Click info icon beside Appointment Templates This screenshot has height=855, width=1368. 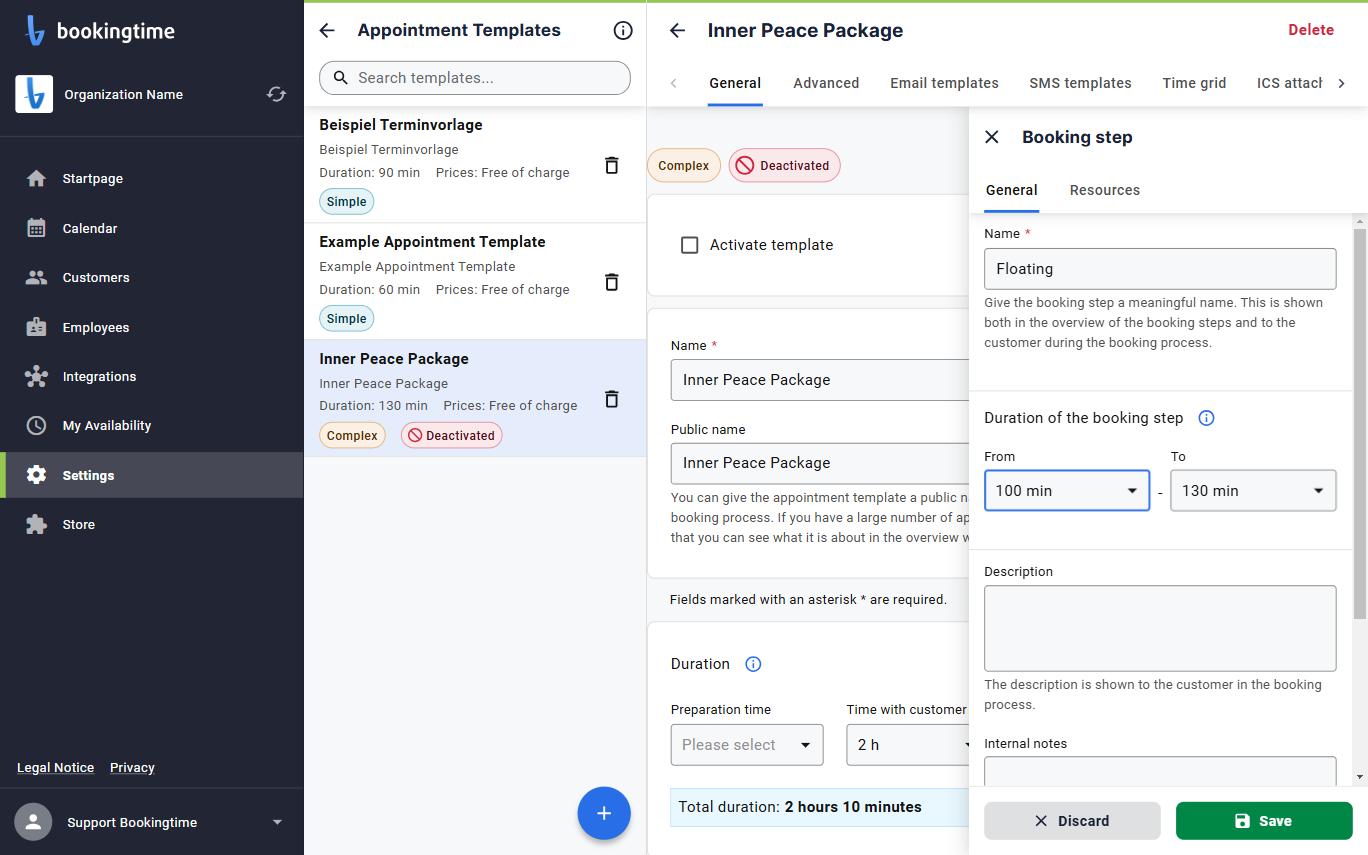[623, 31]
